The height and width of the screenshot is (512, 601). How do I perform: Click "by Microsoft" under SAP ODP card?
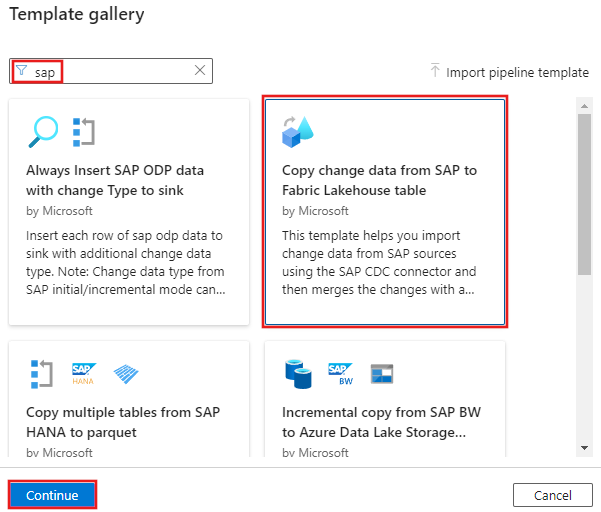pyautogui.click(x=59, y=211)
